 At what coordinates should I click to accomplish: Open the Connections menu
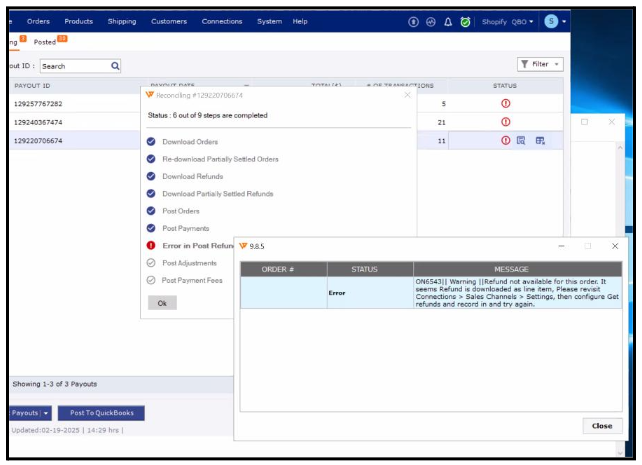point(221,21)
